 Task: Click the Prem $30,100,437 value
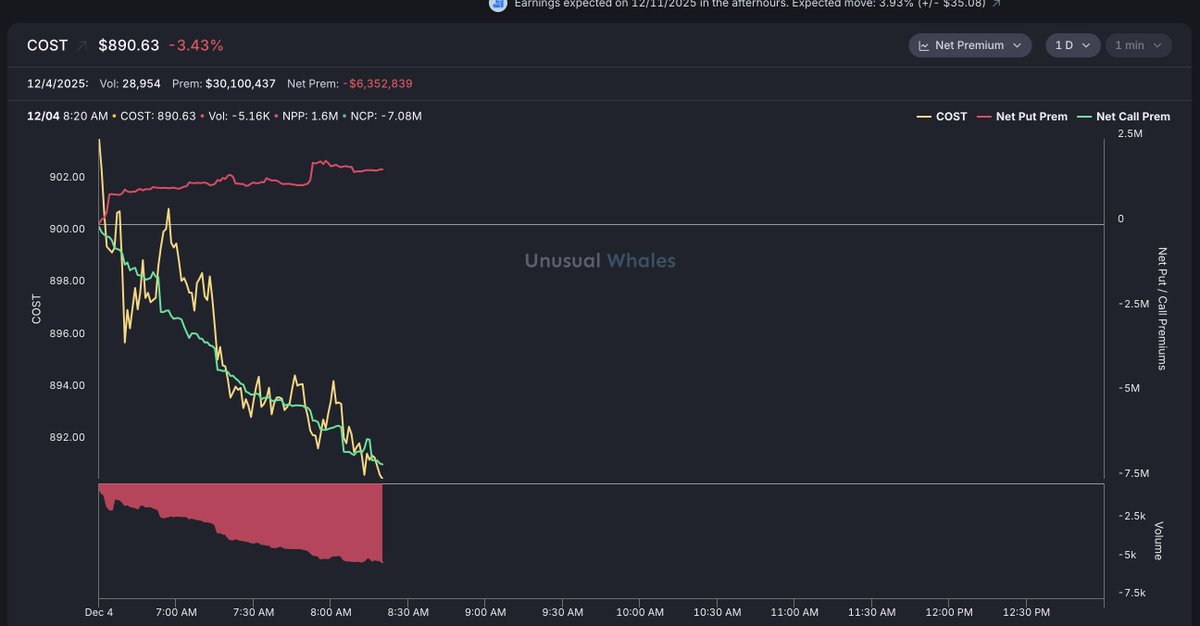tap(240, 83)
